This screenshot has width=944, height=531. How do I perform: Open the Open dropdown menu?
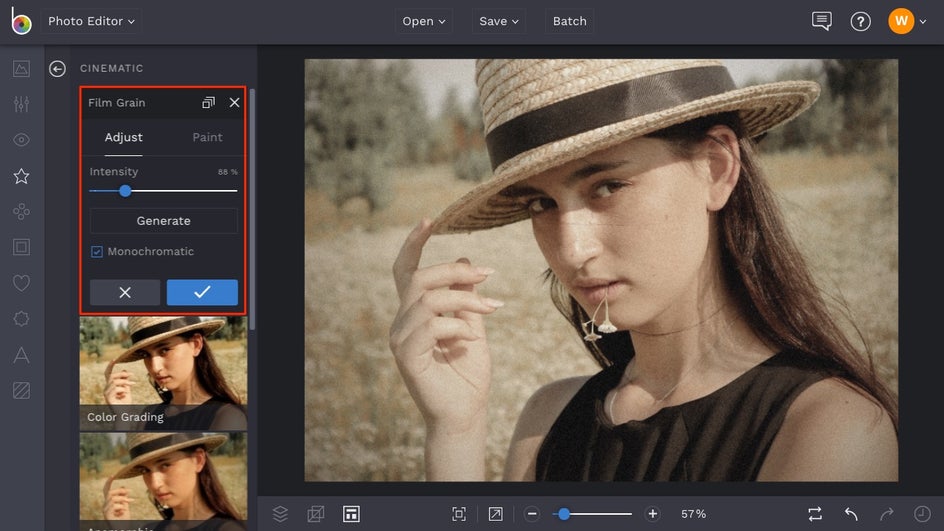424,21
